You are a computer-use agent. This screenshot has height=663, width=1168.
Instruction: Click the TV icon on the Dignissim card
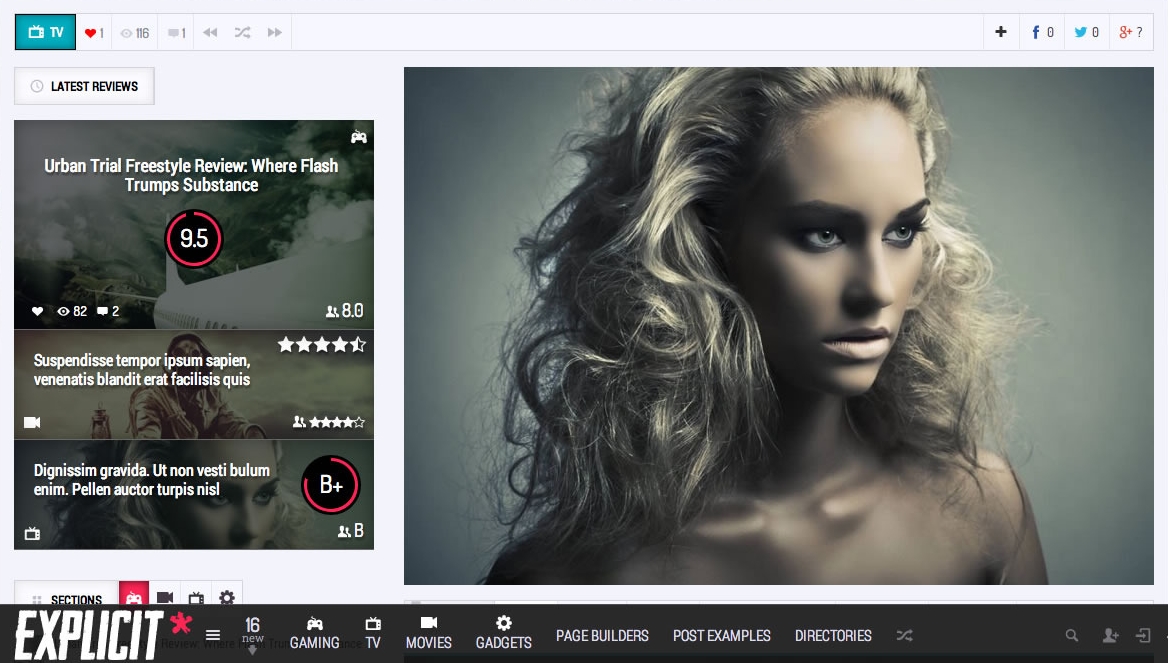[x=32, y=533]
